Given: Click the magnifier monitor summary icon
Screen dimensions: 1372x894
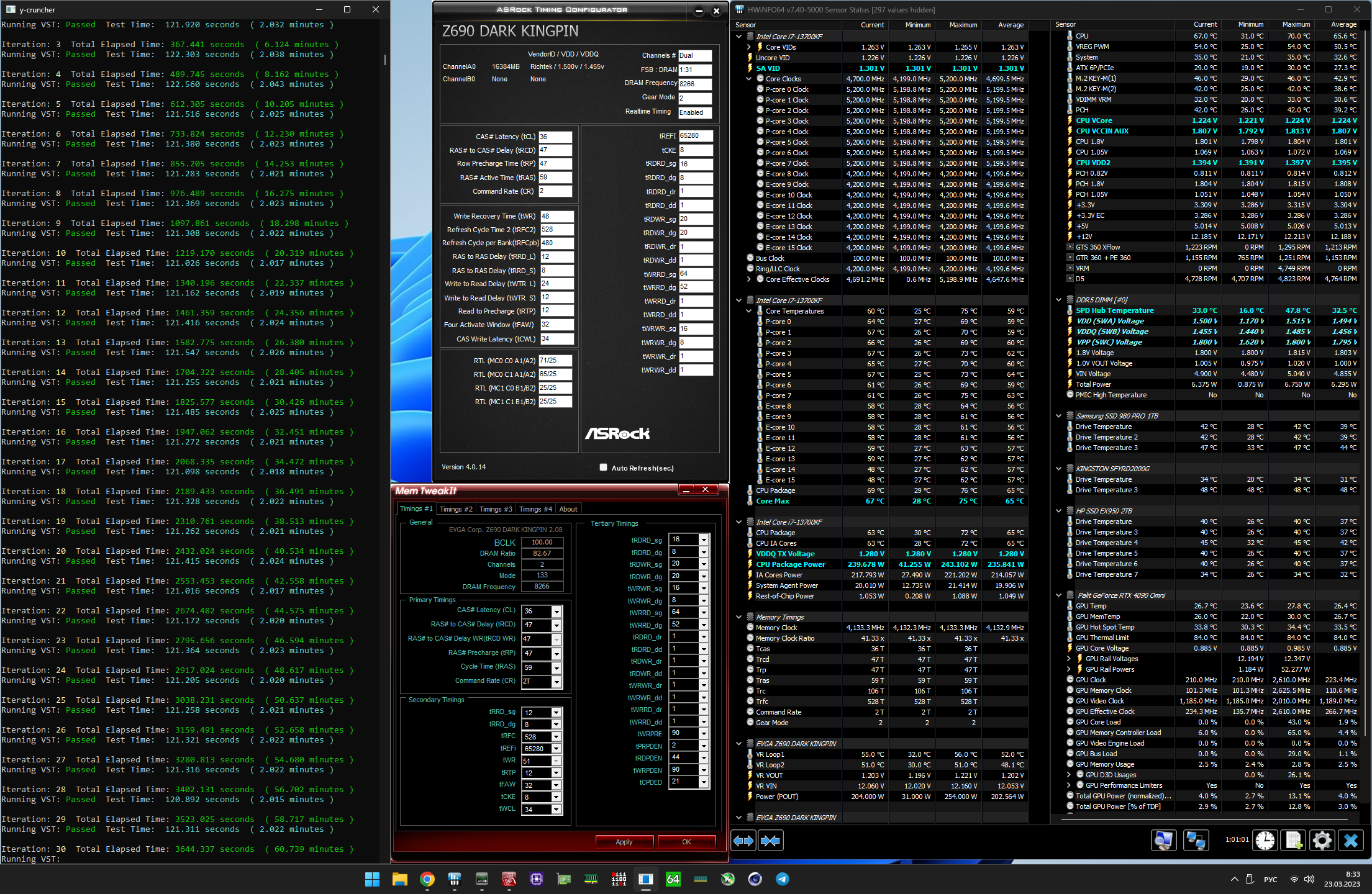Looking at the screenshot, I should pos(1163,841).
